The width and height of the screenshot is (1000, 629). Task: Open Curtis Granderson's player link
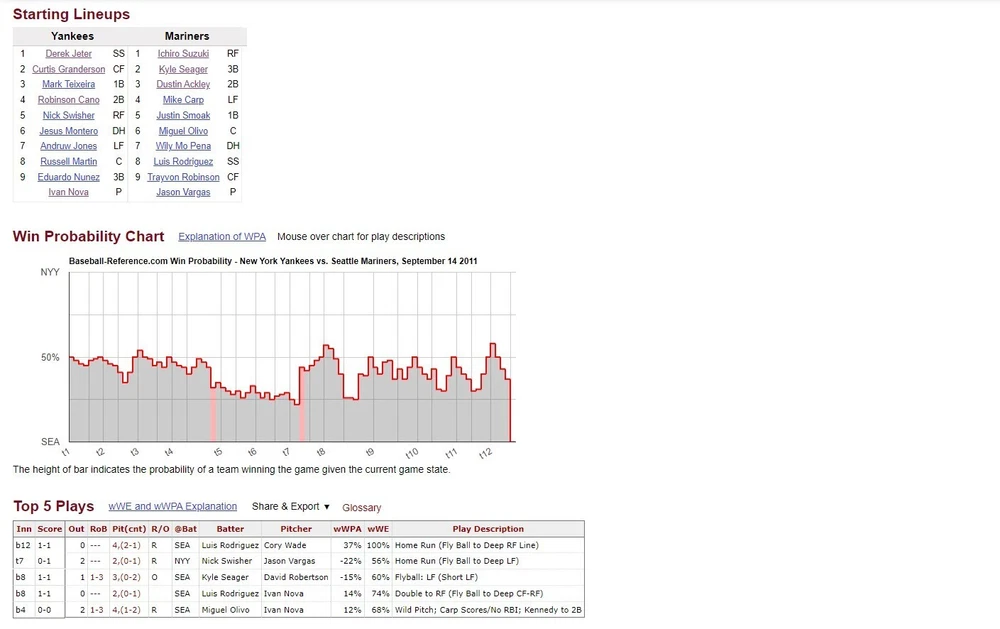point(68,70)
